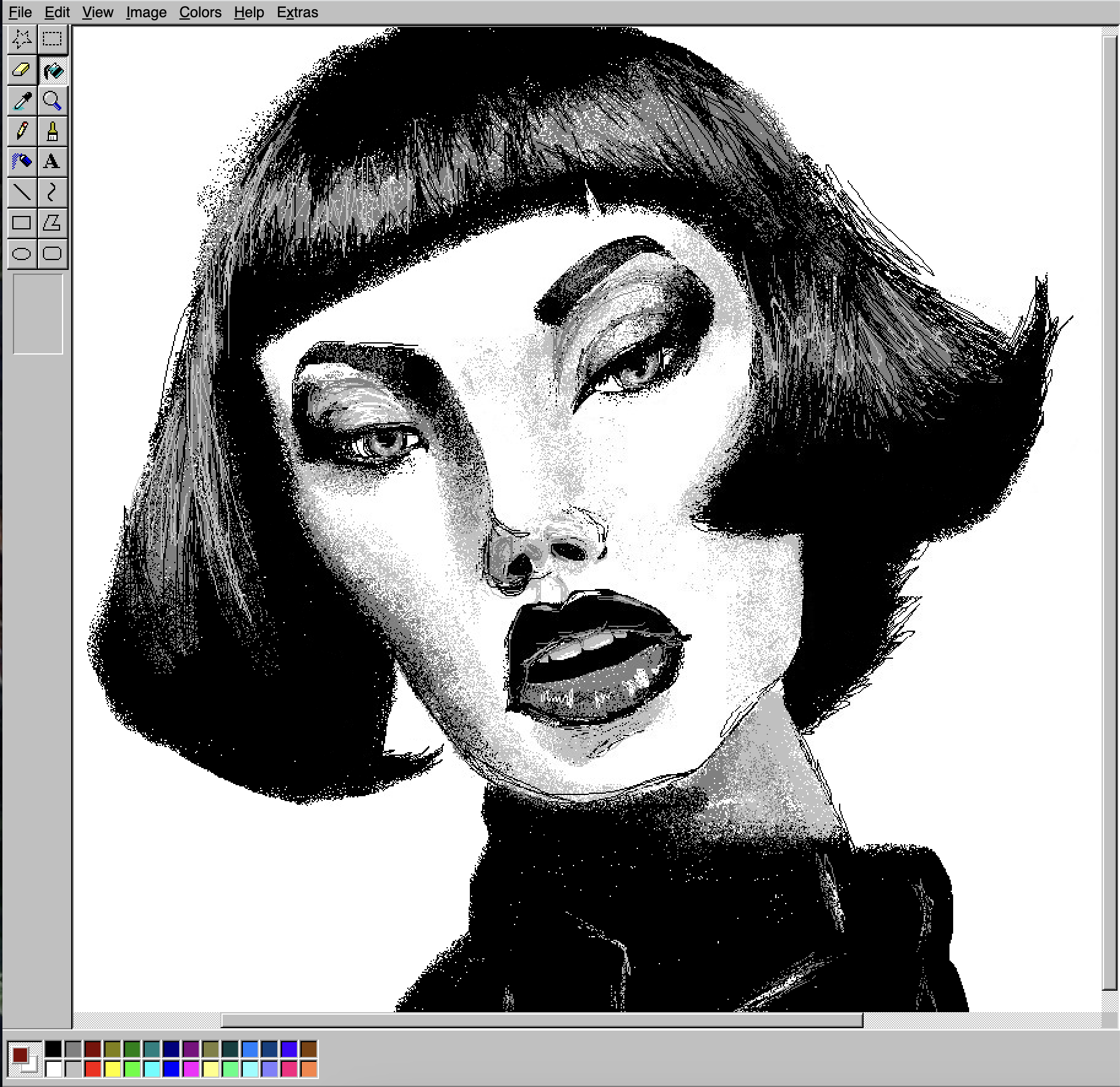1120x1087 pixels.
Task: Open the File menu
Action: pos(20,12)
